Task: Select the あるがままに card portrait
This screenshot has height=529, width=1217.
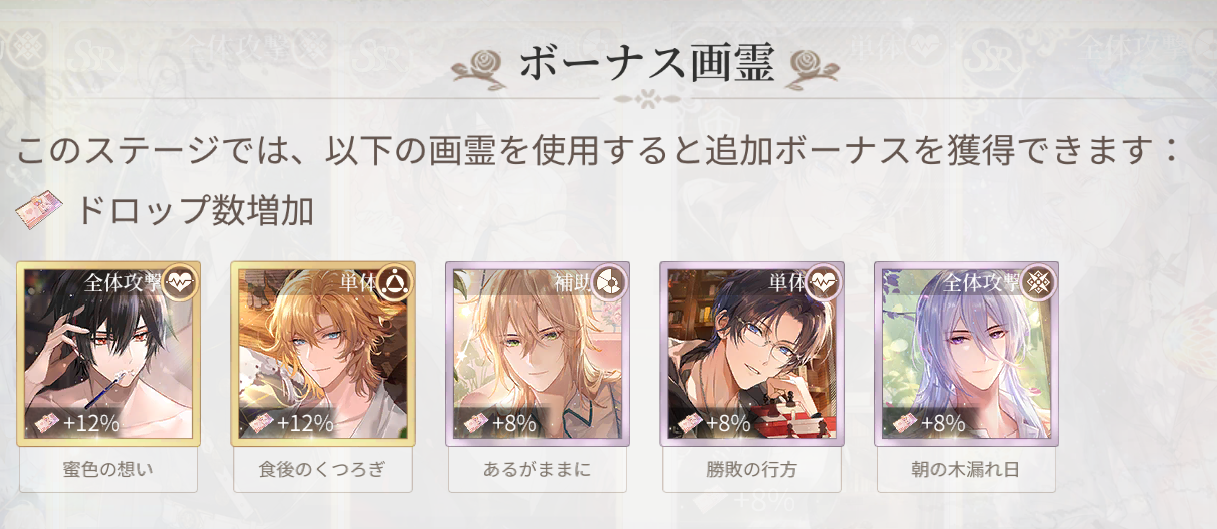Action: (x=537, y=354)
